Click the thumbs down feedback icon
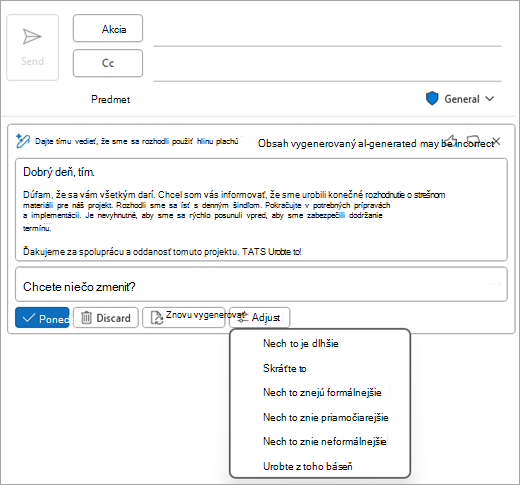This screenshot has height=485, width=520. [x=473, y=140]
